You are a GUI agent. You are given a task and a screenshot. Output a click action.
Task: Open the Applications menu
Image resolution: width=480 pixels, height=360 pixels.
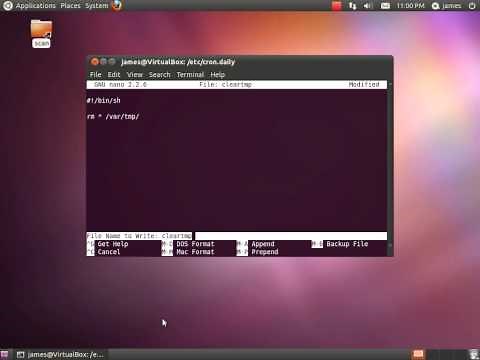coord(35,6)
